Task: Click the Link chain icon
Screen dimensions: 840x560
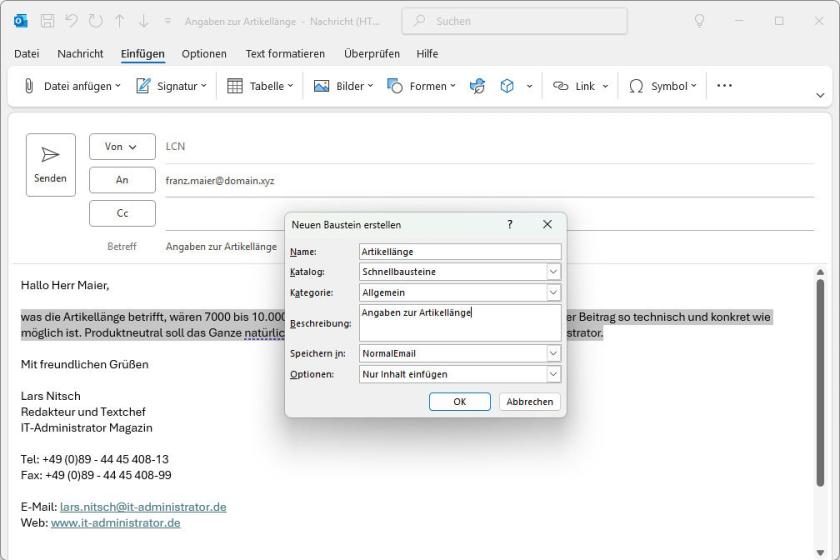Action: pos(560,86)
